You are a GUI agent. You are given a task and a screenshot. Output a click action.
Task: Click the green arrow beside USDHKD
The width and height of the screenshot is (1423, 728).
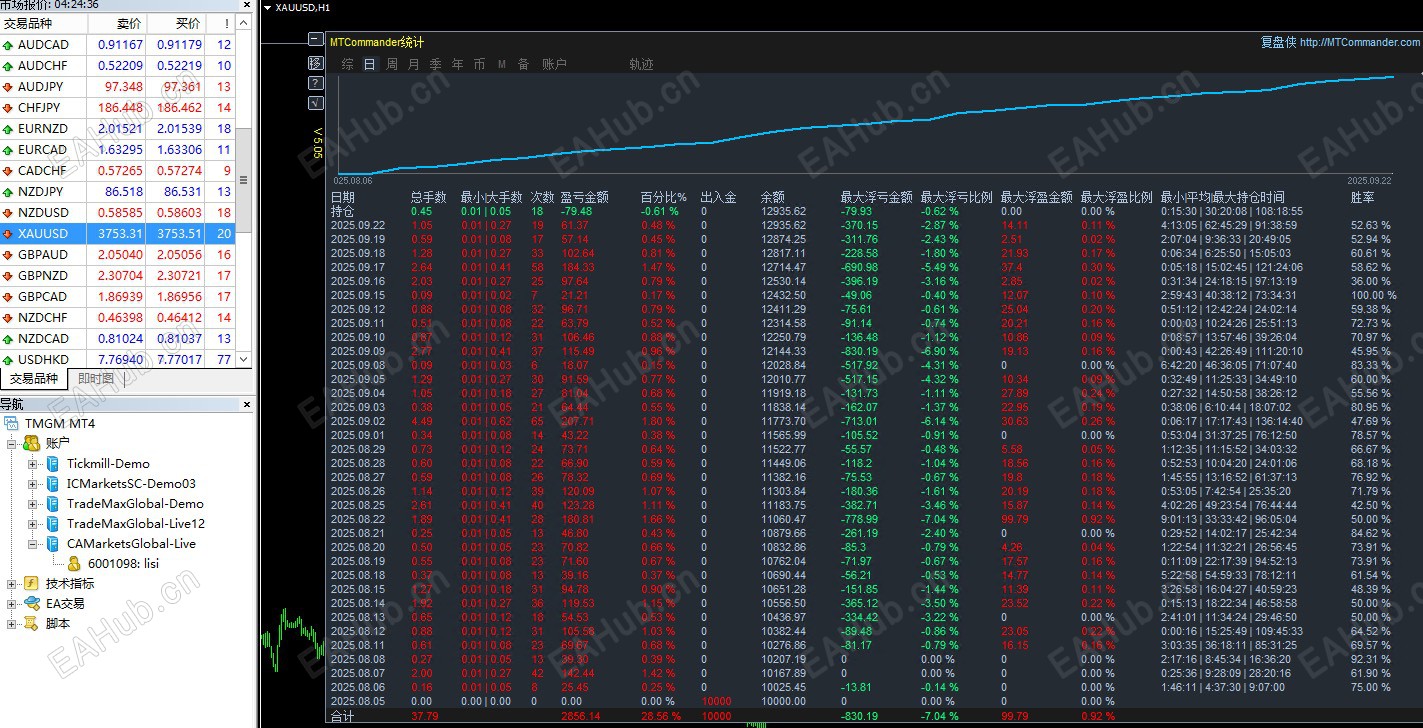pos(8,360)
